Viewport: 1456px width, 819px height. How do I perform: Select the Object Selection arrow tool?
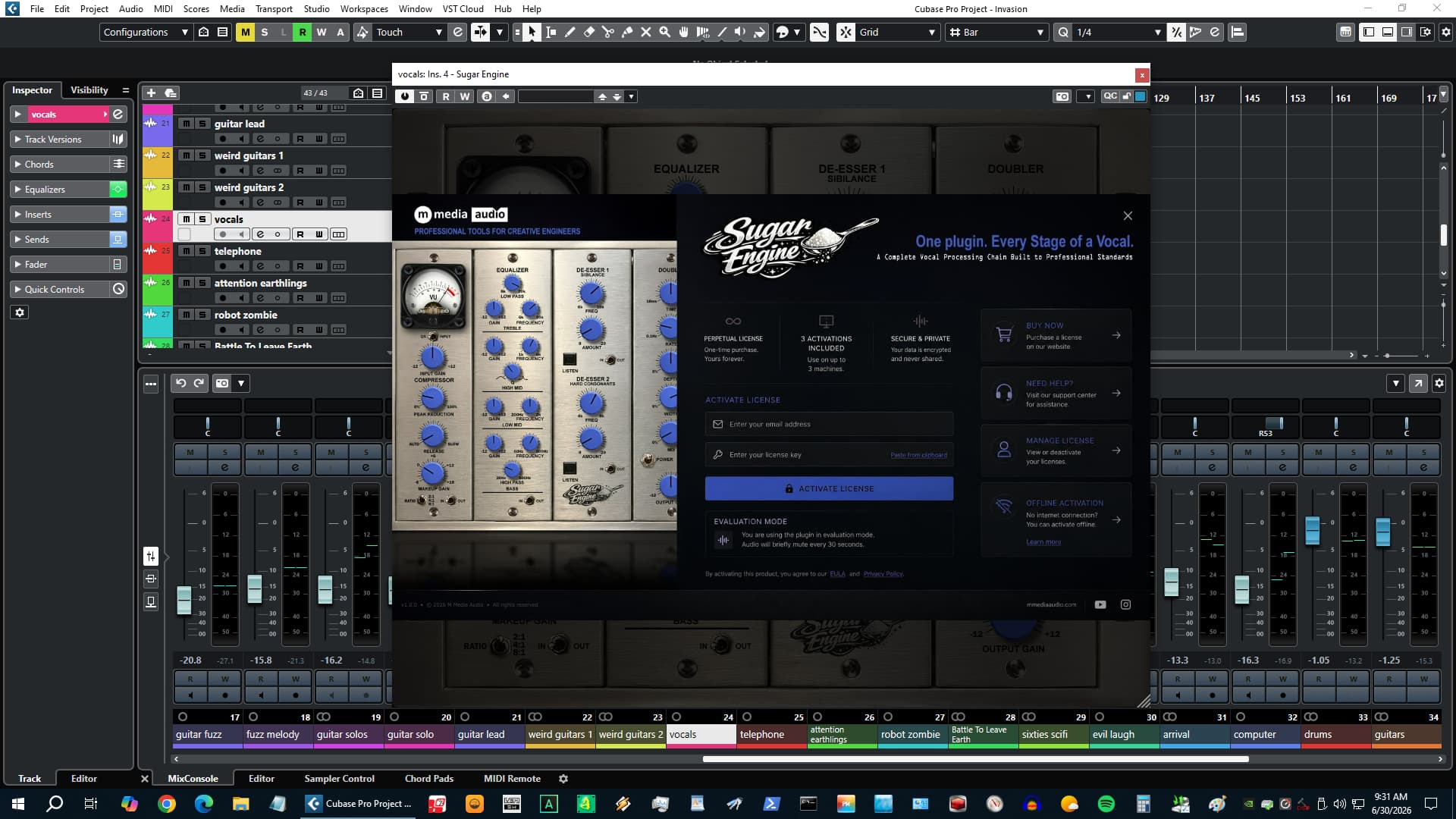532,32
